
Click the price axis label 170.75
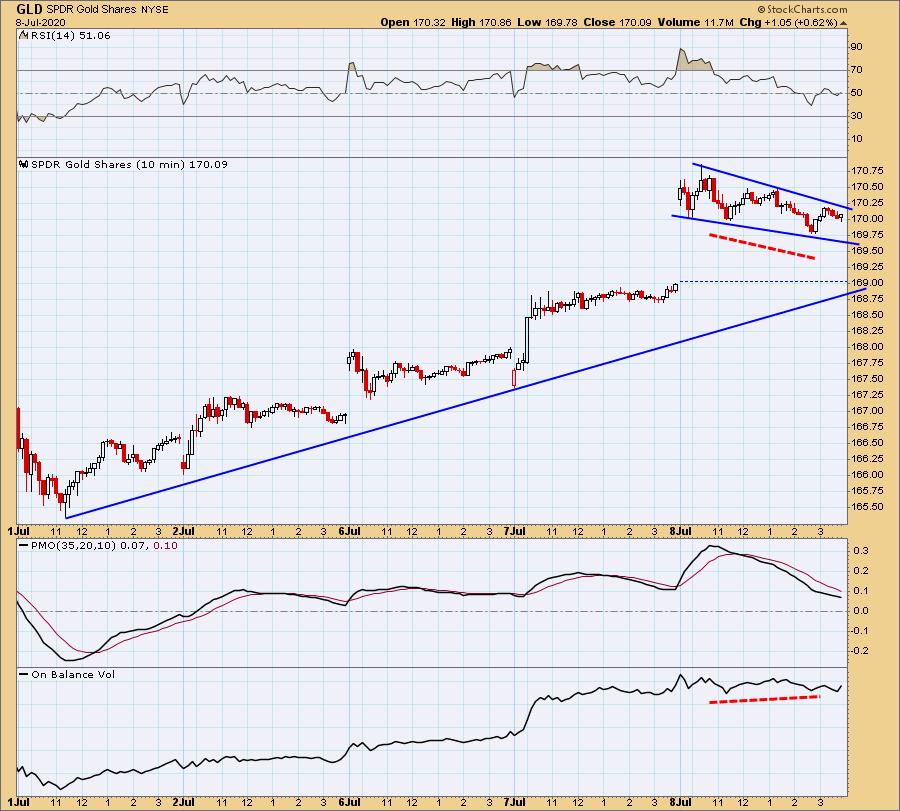[x=867, y=170]
